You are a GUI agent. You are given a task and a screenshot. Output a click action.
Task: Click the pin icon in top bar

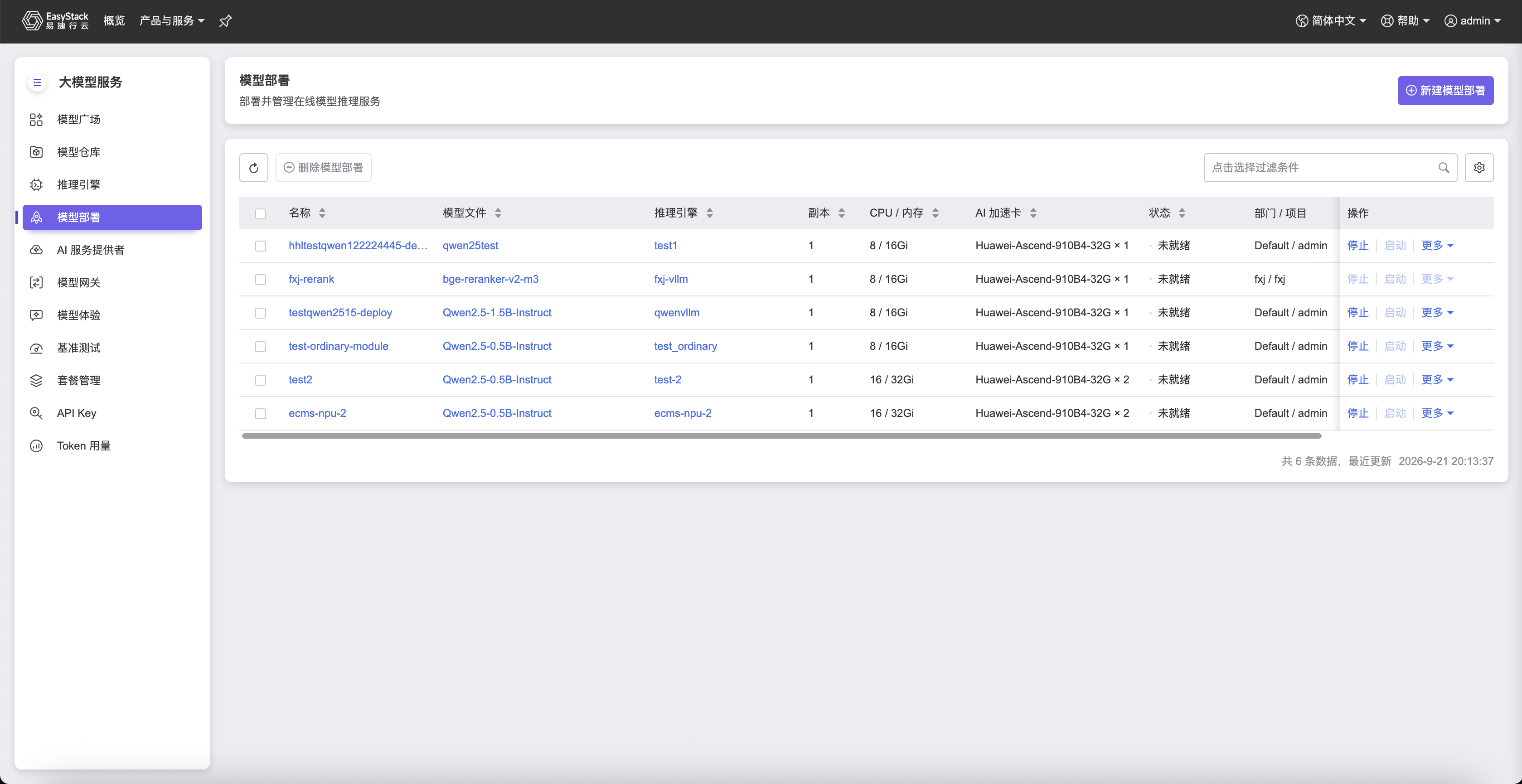pos(225,21)
